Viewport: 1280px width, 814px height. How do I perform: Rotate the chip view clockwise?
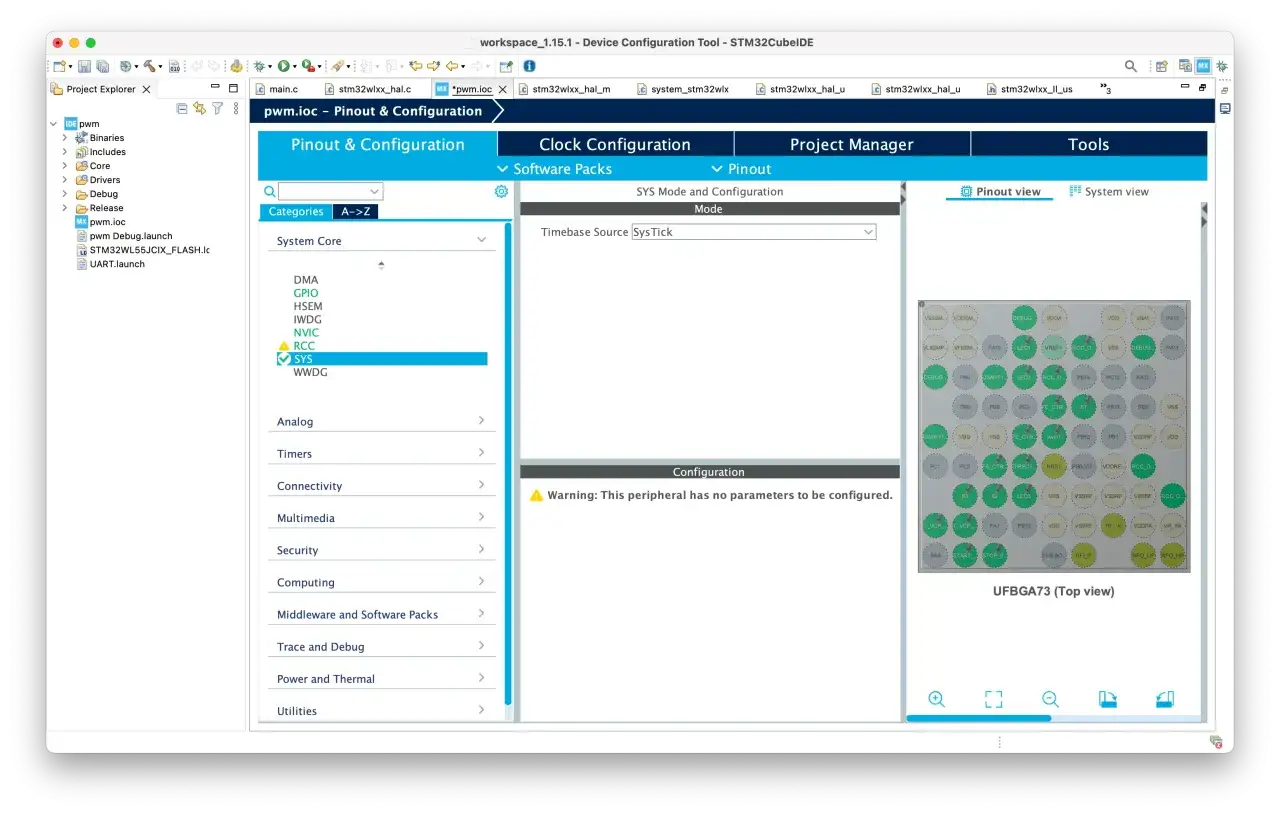coord(1107,699)
